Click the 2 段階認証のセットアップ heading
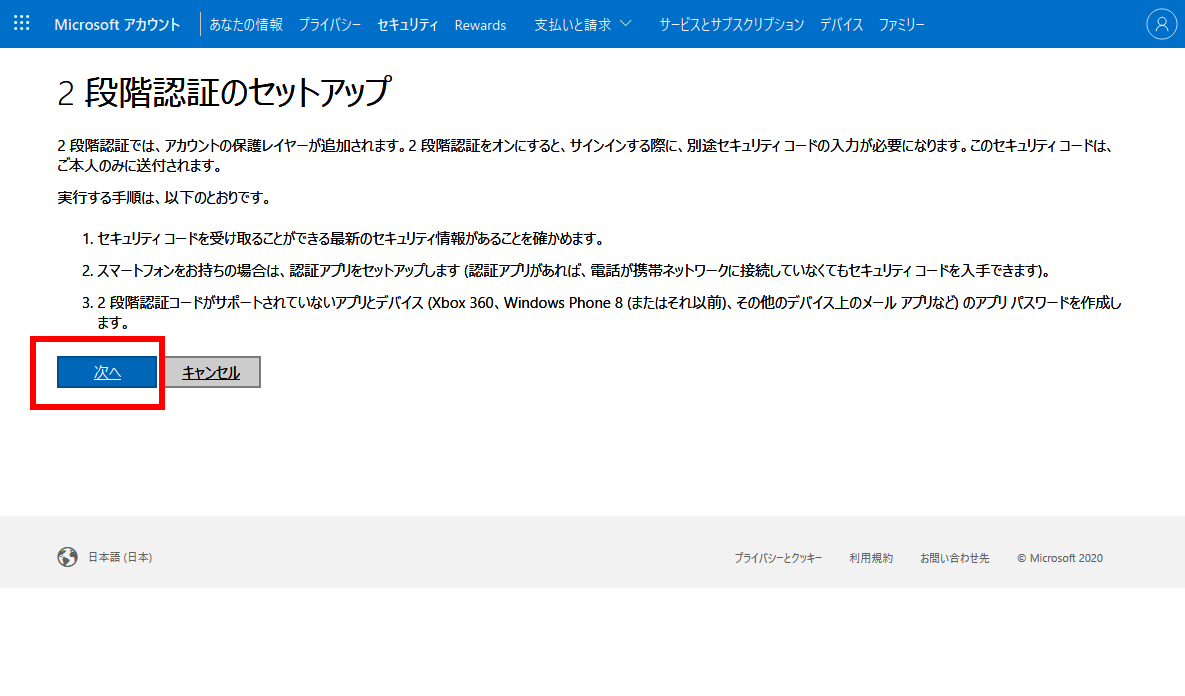This screenshot has height=696, width=1185. tap(223, 93)
